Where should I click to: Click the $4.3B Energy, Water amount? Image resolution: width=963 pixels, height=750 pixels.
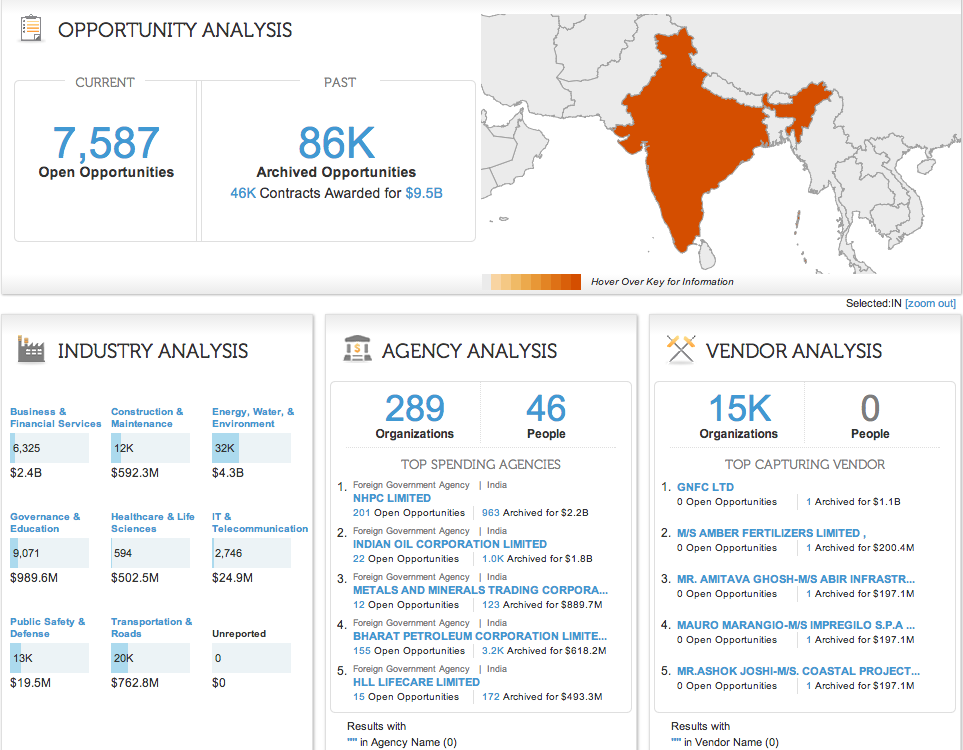point(228,473)
